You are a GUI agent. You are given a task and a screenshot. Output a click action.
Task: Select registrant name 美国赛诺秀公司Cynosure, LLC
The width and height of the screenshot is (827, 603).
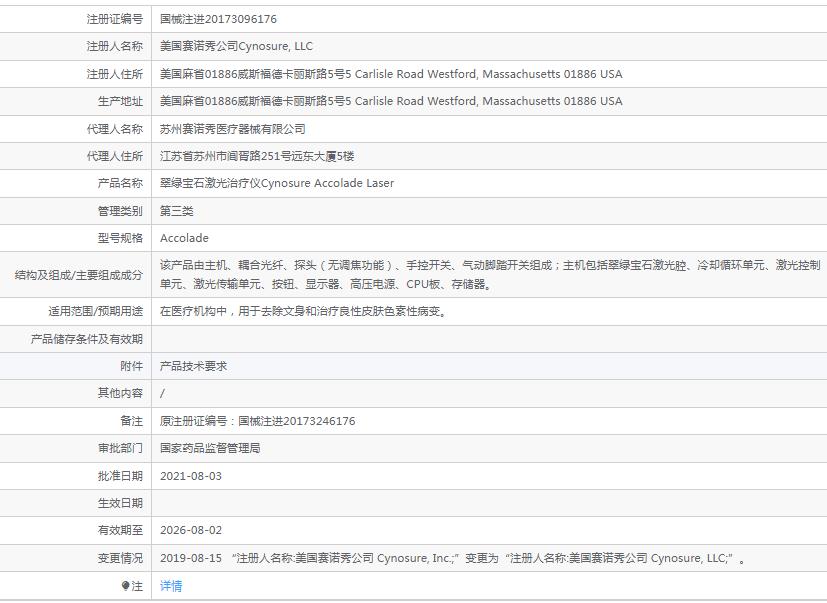pyautogui.click(x=236, y=46)
